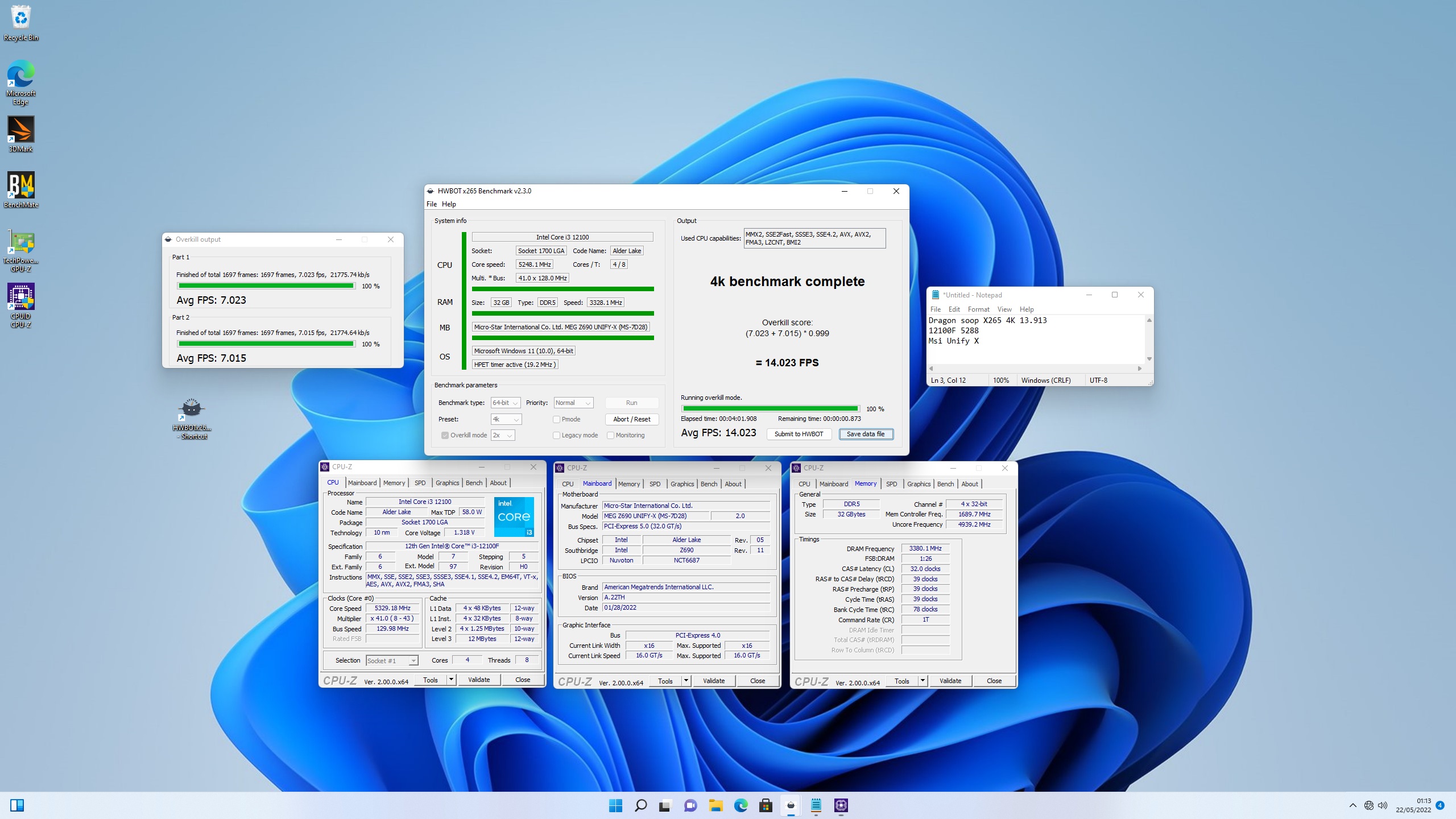Enable Monitoring checkbox
This screenshot has height=819, width=1456.
click(610, 435)
